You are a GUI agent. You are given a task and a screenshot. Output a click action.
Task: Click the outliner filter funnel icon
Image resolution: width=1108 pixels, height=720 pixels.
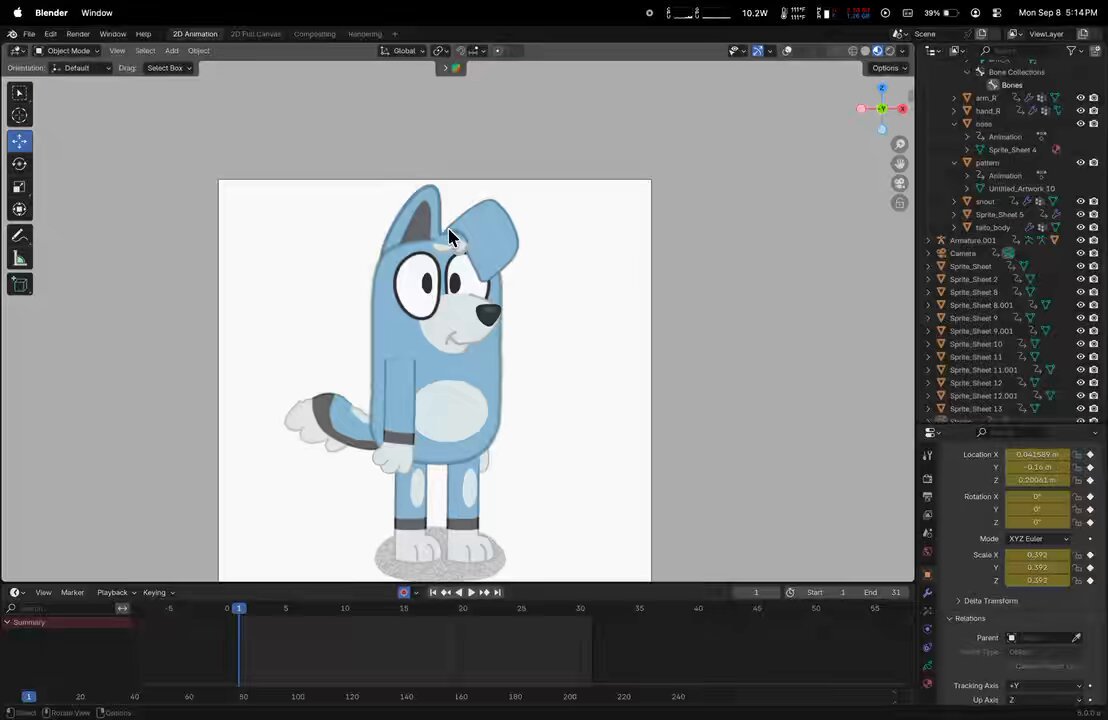[1071, 50]
